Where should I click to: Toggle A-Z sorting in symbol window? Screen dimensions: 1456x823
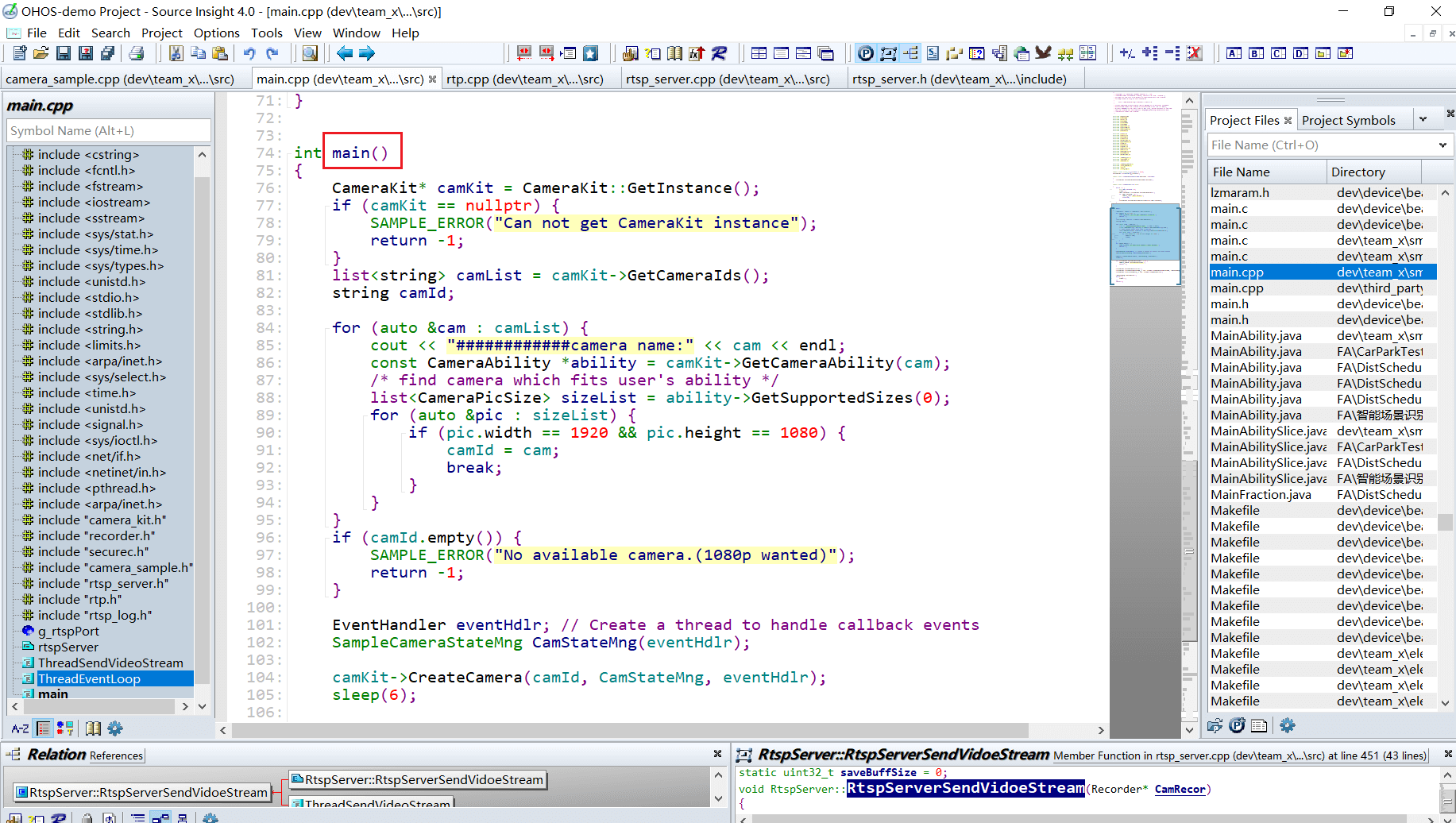[20, 728]
